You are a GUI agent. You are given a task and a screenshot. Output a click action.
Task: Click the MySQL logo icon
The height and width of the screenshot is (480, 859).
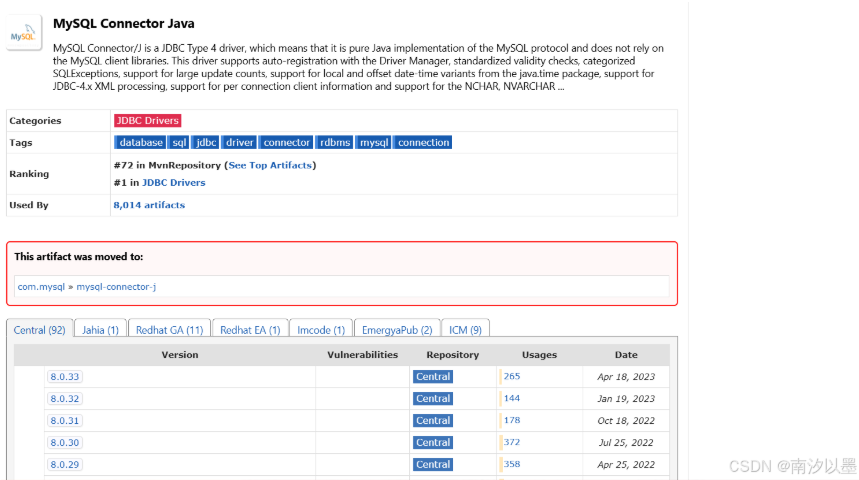[x=25, y=33]
